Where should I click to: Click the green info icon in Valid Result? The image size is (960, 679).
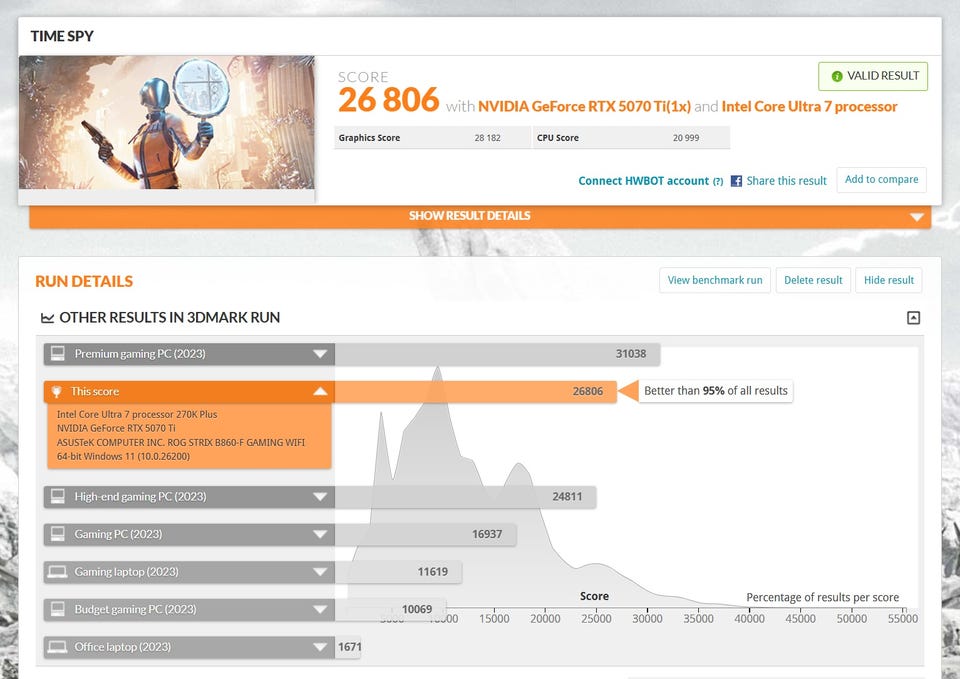coord(836,77)
